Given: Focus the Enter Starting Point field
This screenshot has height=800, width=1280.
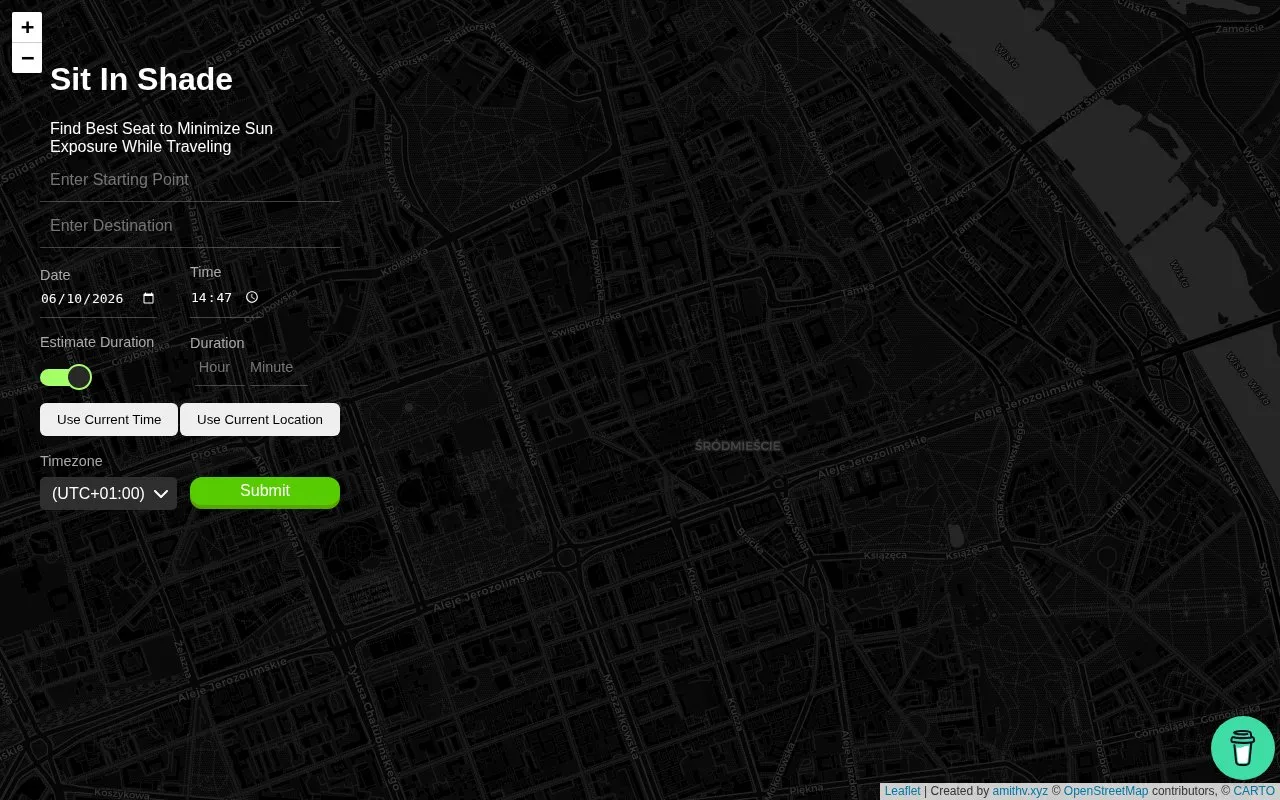Looking at the screenshot, I should [x=190, y=180].
